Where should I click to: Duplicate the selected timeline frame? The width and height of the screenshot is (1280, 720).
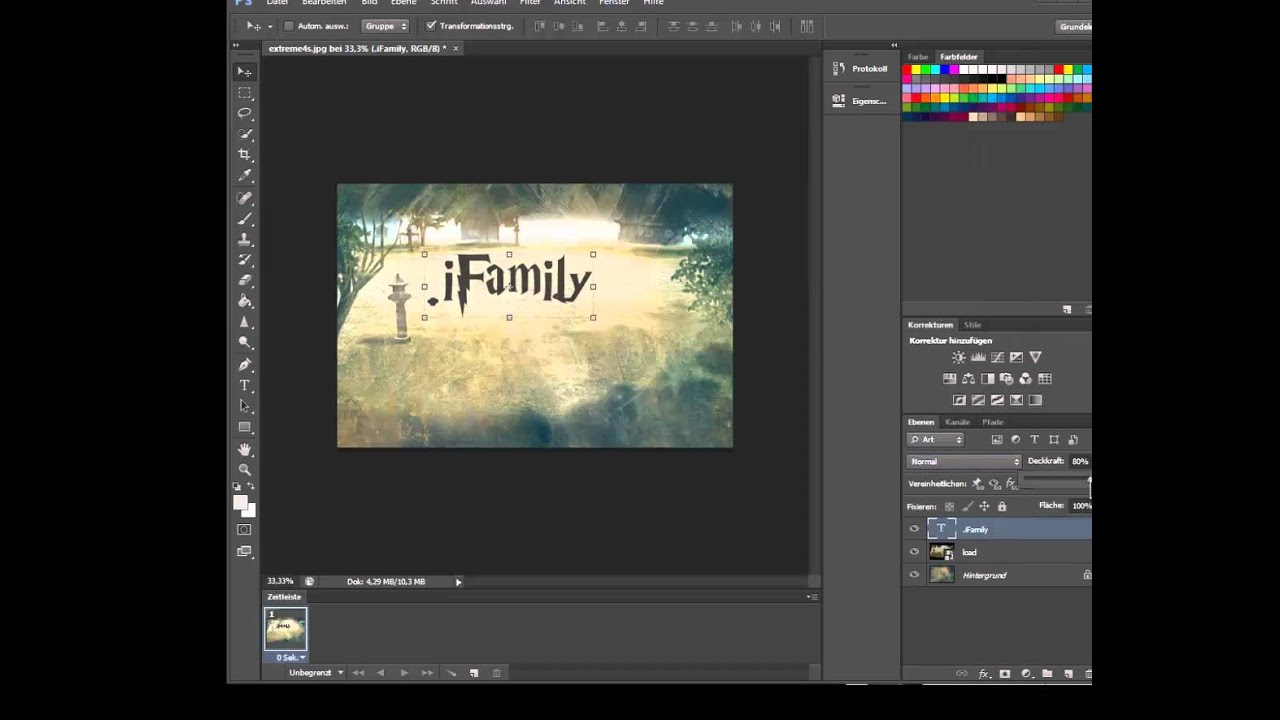[x=474, y=673]
